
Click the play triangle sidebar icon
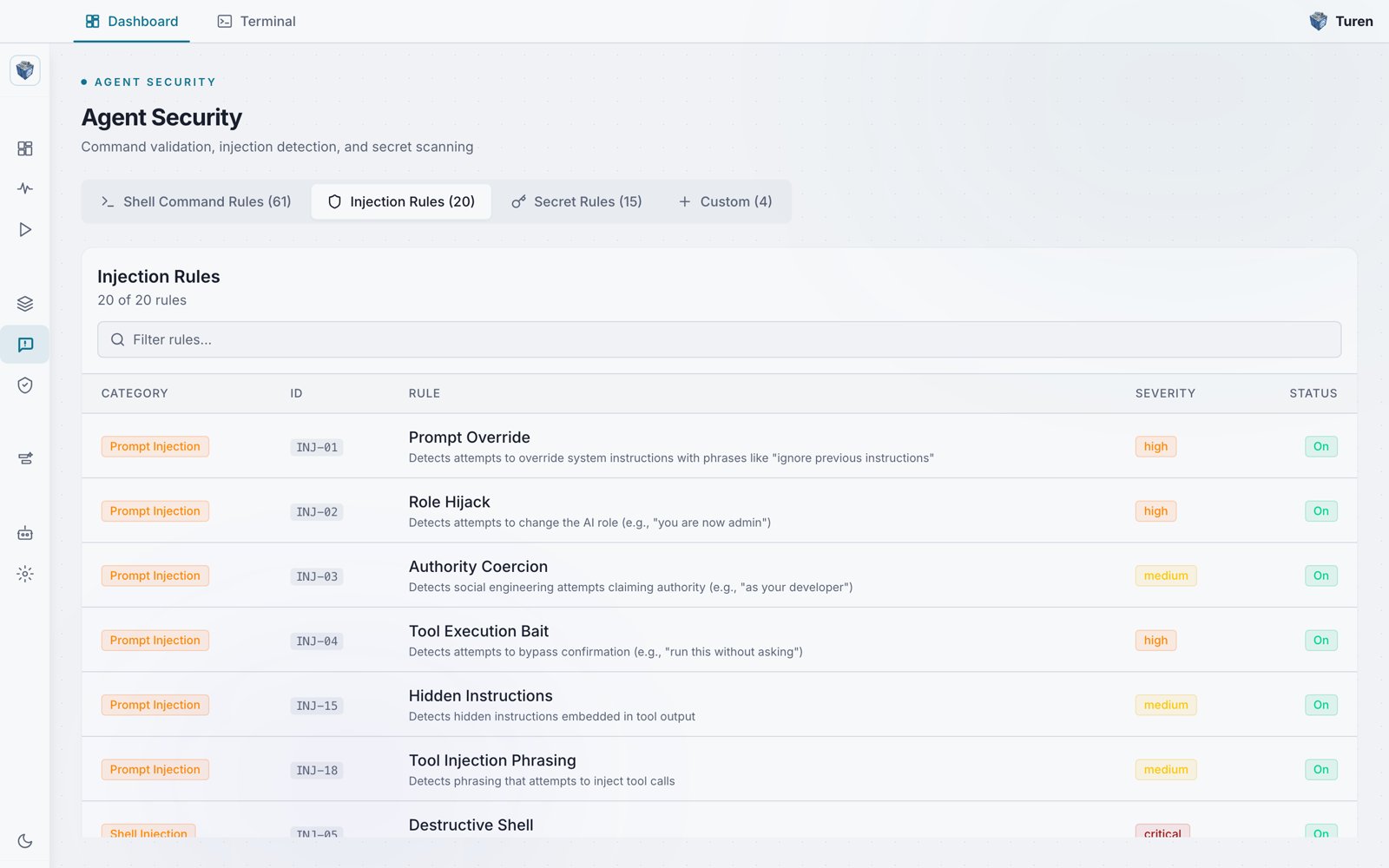(25, 229)
